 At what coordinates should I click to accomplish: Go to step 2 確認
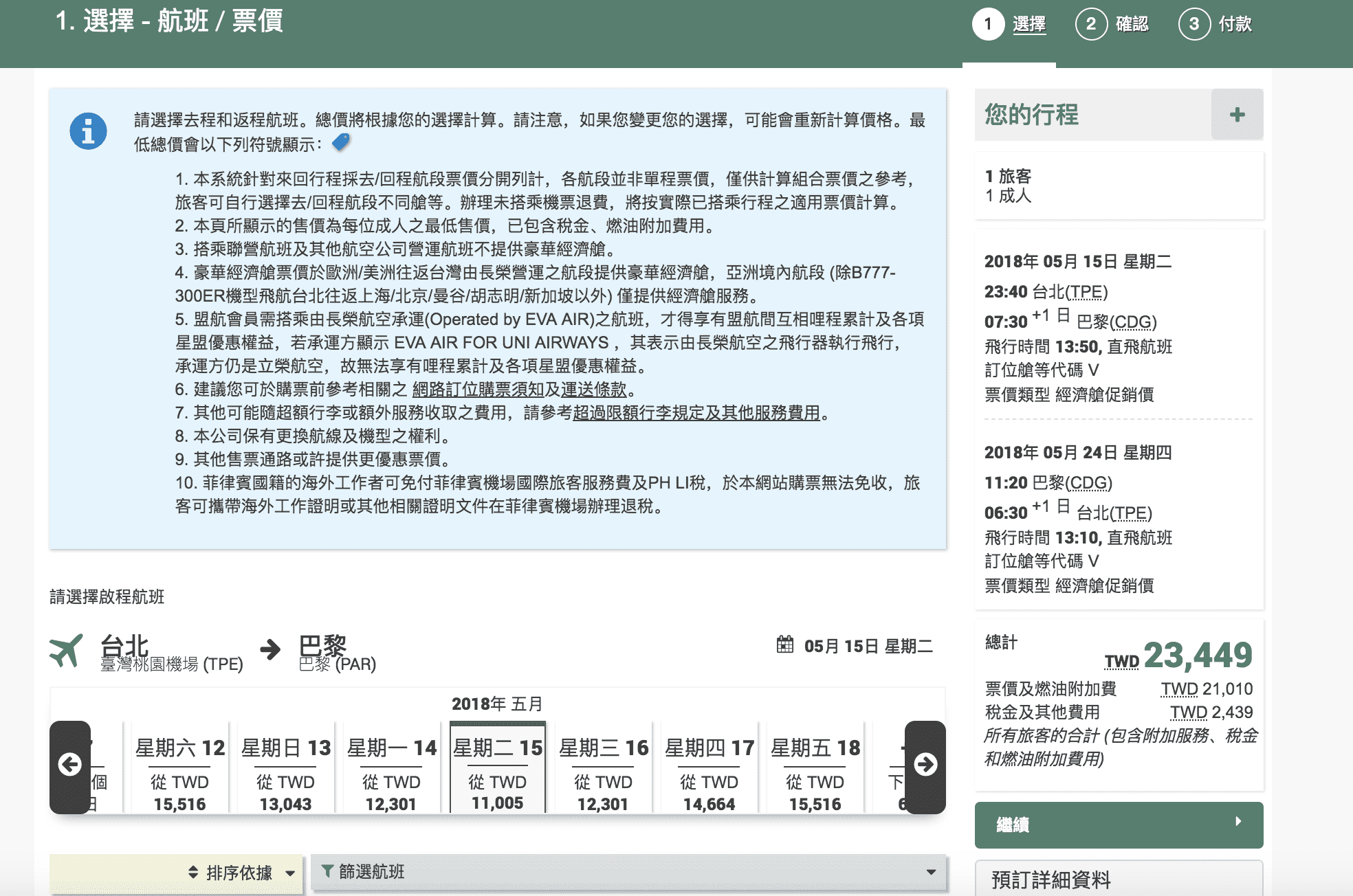pos(1112,25)
